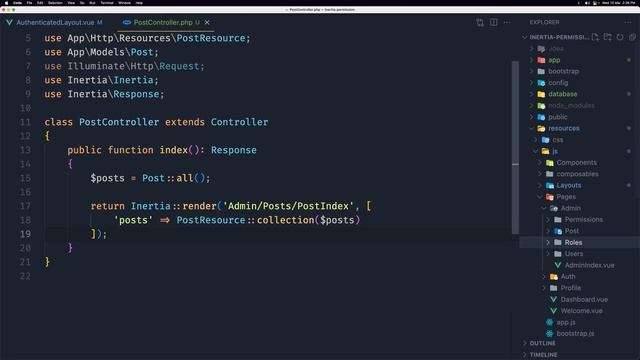Collapse the Pages folder chevron
Viewport: 640px width, 360px height.
pos(540,197)
